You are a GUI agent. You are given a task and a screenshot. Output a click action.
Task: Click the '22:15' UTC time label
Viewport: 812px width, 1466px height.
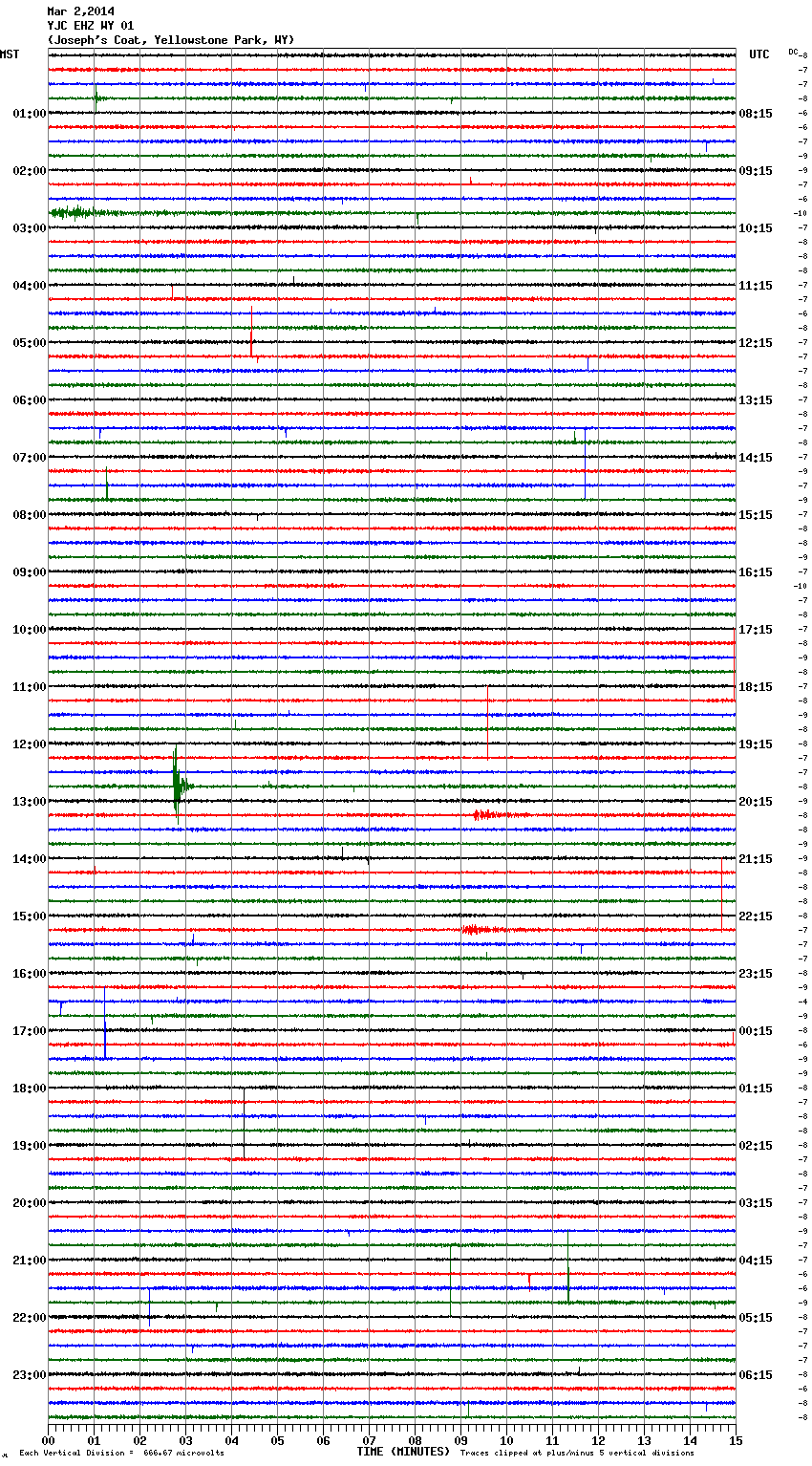pos(756,916)
